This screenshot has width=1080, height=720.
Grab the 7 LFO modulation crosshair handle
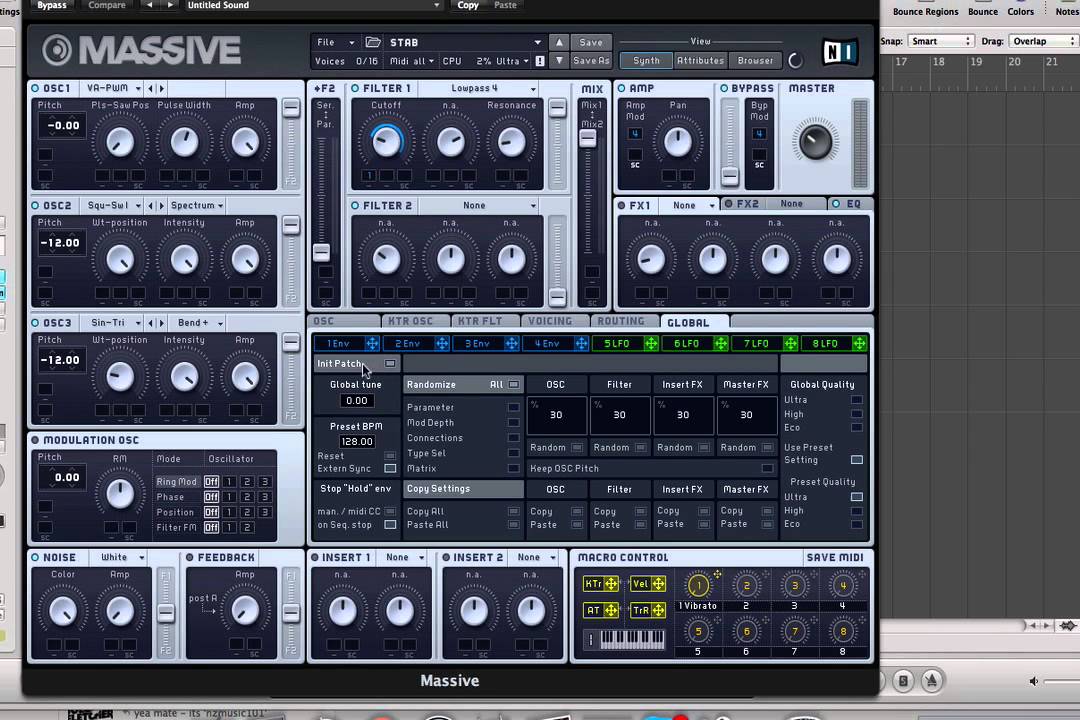point(790,343)
